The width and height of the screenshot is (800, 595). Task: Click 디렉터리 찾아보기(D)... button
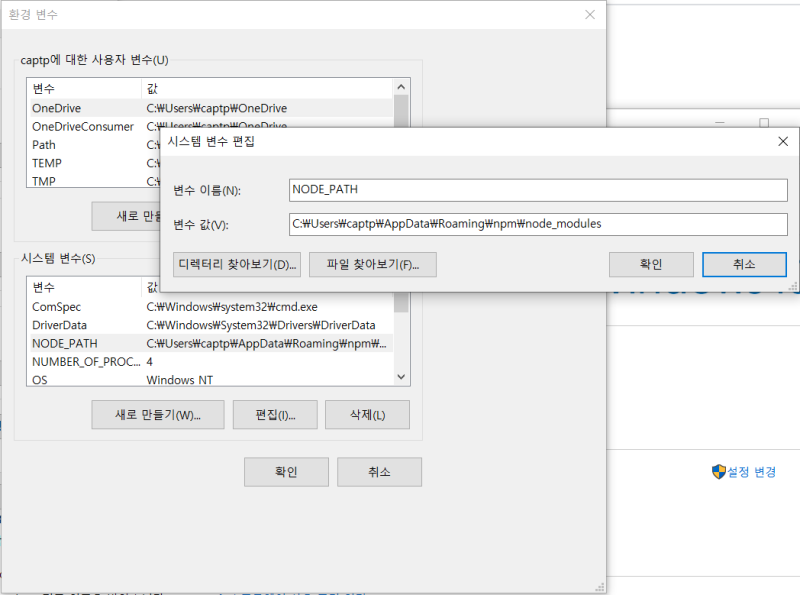point(237,264)
